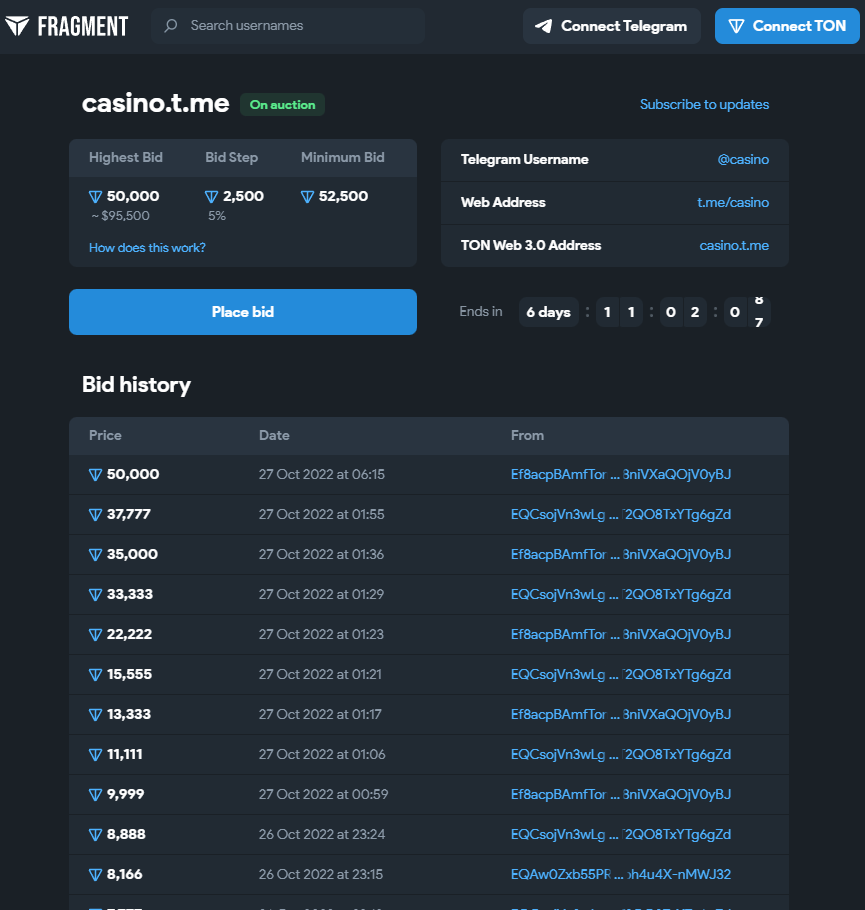Focus the Search usernames field
This screenshot has height=910, width=865.
[288, 26]
